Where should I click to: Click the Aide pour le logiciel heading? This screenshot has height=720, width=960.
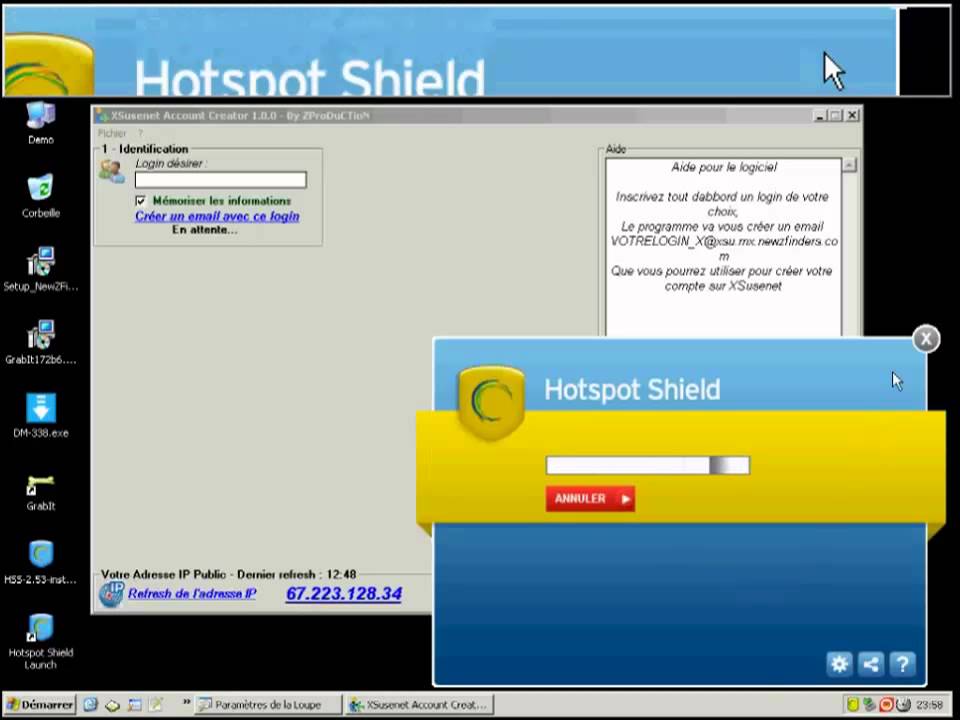pyautogui.click(x=724, y=167)
